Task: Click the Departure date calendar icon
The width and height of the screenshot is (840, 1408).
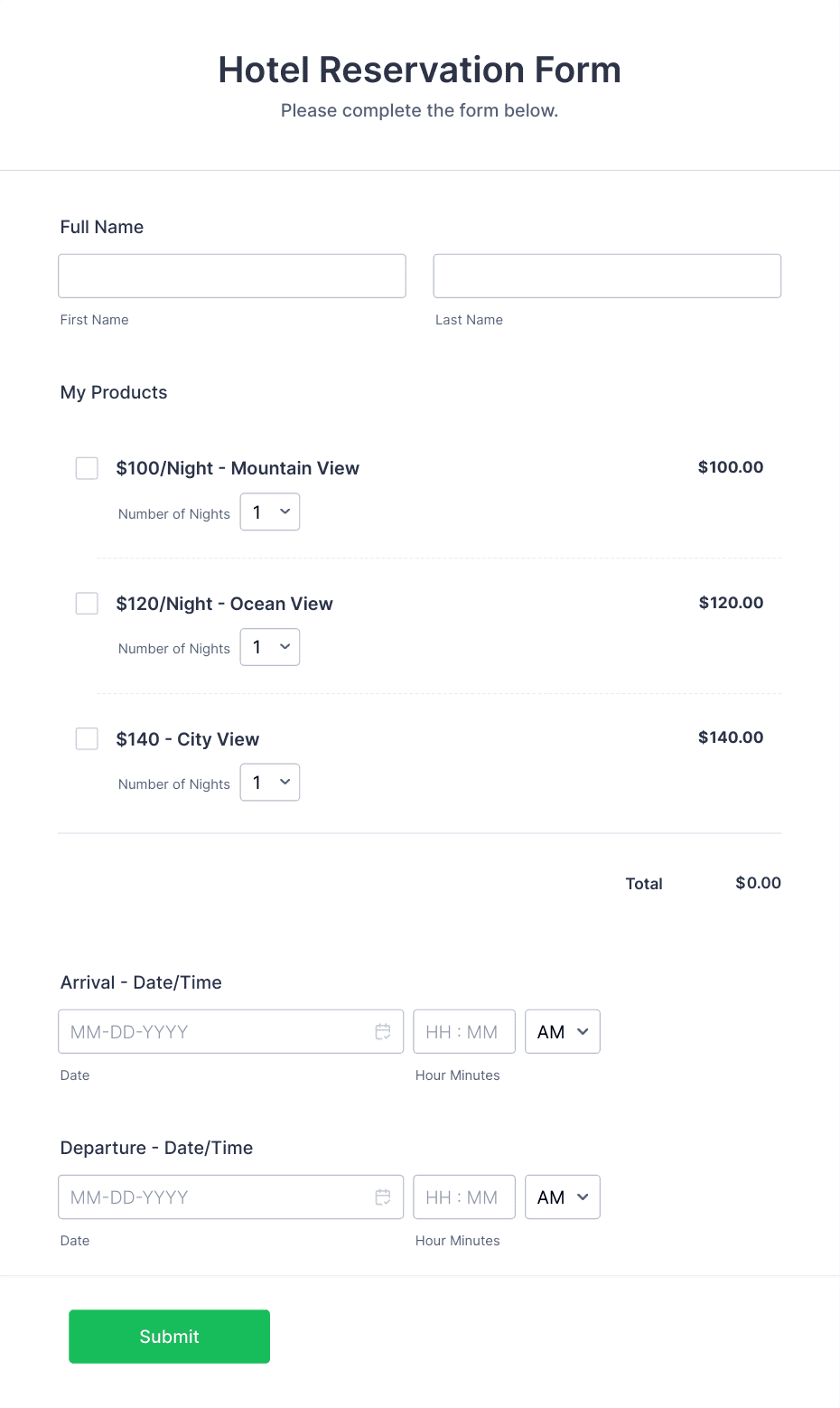Action: [x=383, y=1197]
